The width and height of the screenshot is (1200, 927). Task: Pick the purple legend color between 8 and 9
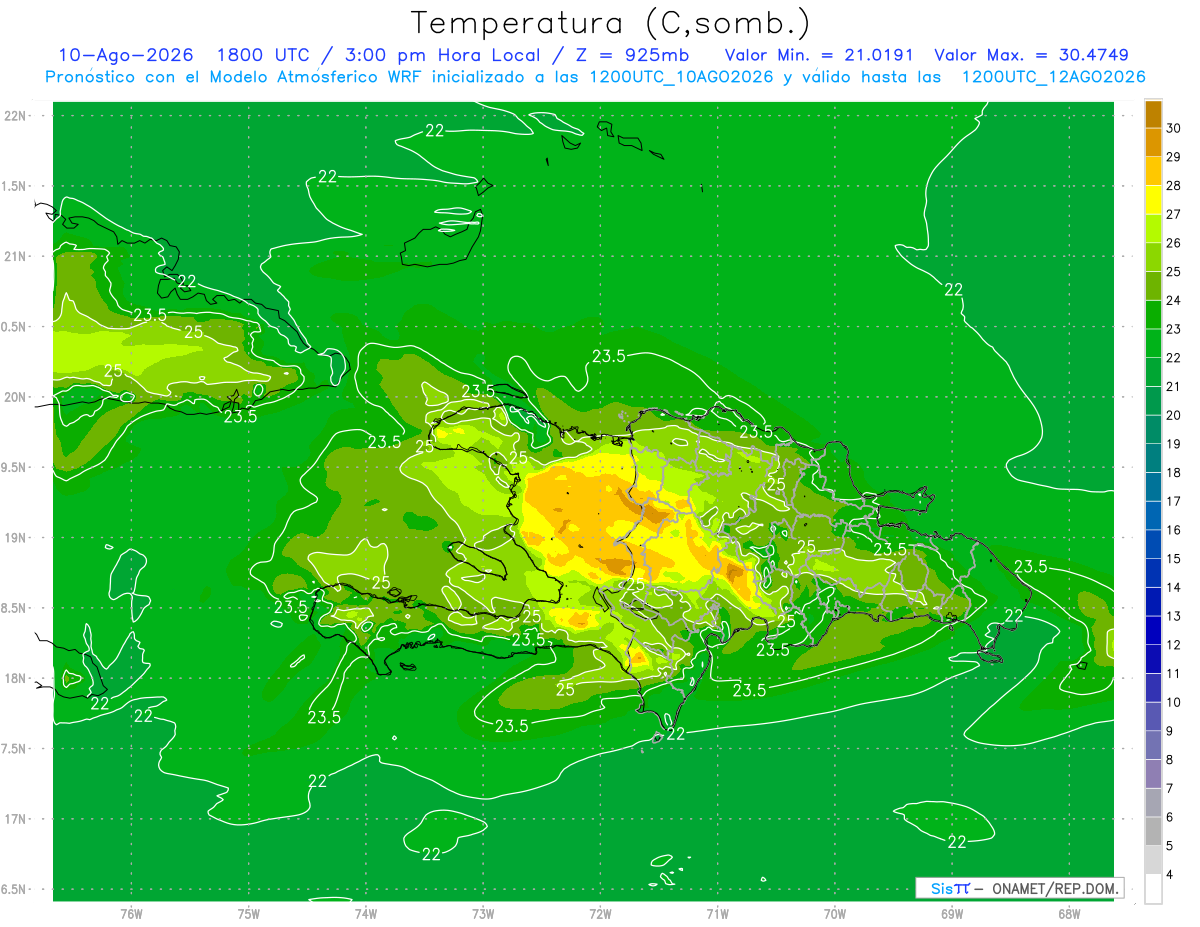[x=1153, y=745]
